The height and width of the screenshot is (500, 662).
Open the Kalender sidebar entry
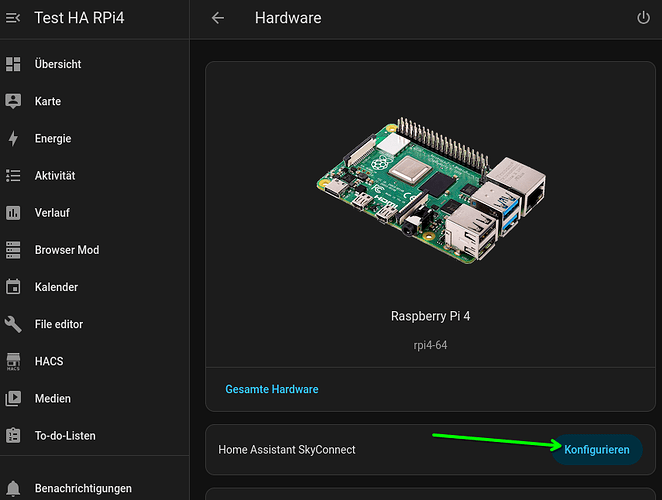(56, 287)
